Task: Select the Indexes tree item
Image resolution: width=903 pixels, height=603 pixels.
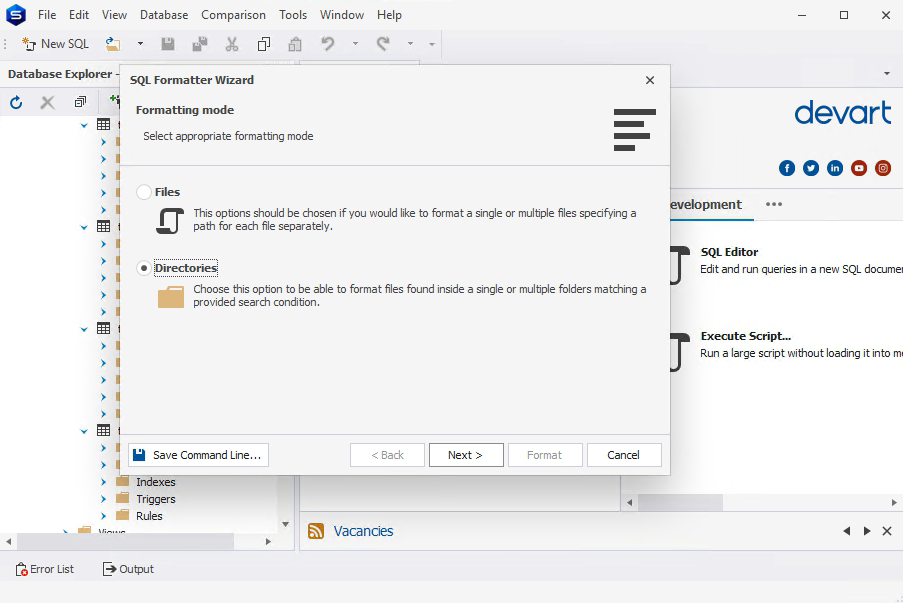Action: (155, 482)
